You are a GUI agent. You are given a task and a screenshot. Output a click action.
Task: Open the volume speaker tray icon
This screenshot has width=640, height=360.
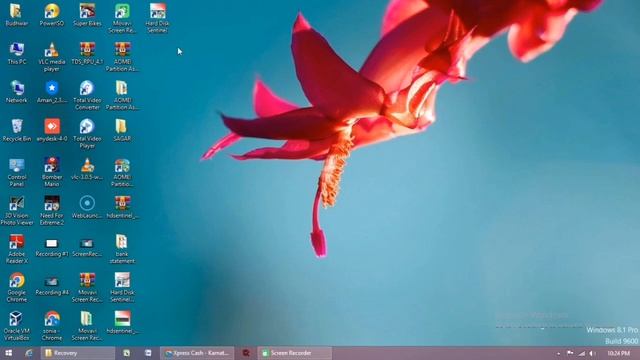pos(591,353)
